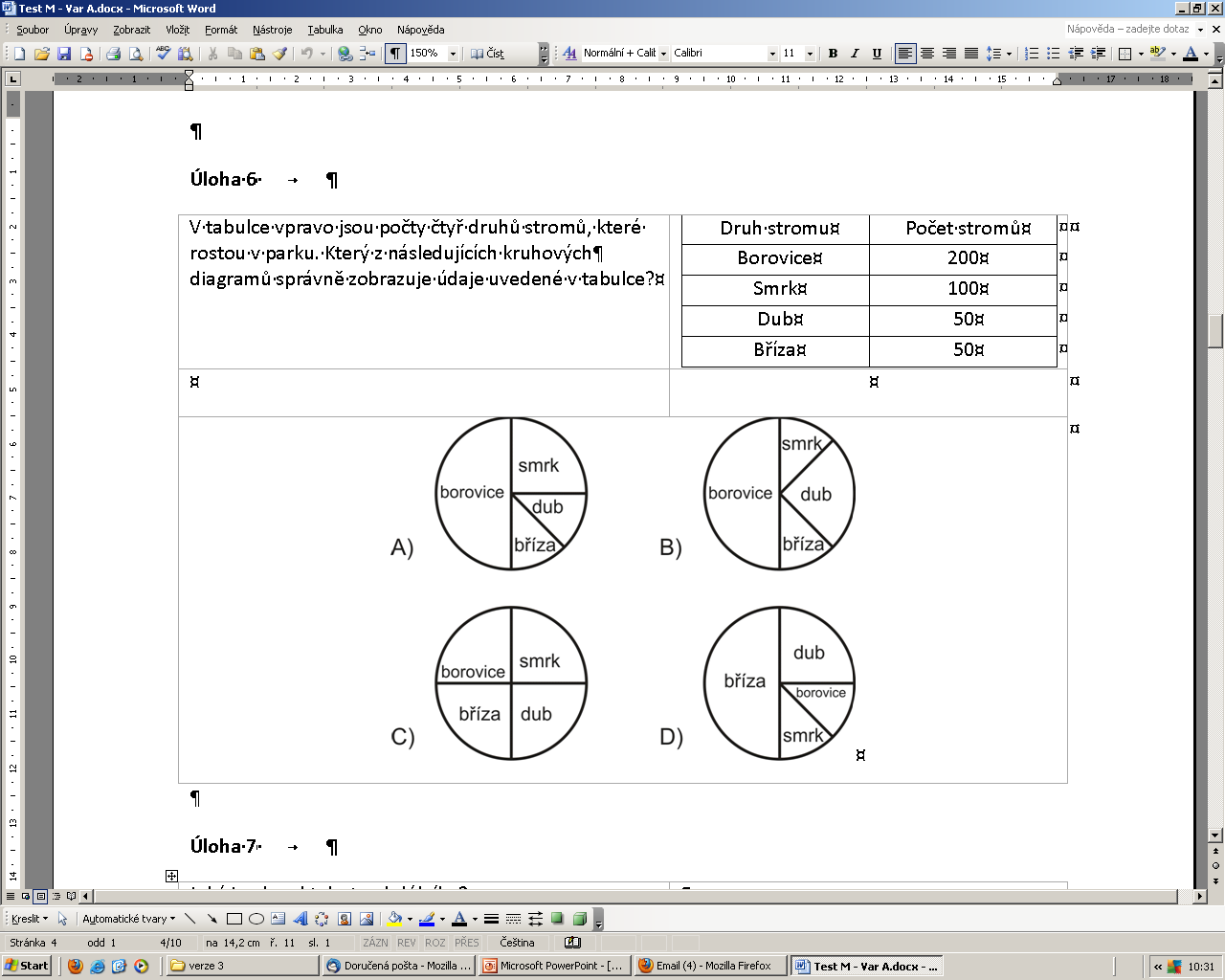Click the fill color paint bucket
Viewport: 1225px width, 980px height.
394,919
